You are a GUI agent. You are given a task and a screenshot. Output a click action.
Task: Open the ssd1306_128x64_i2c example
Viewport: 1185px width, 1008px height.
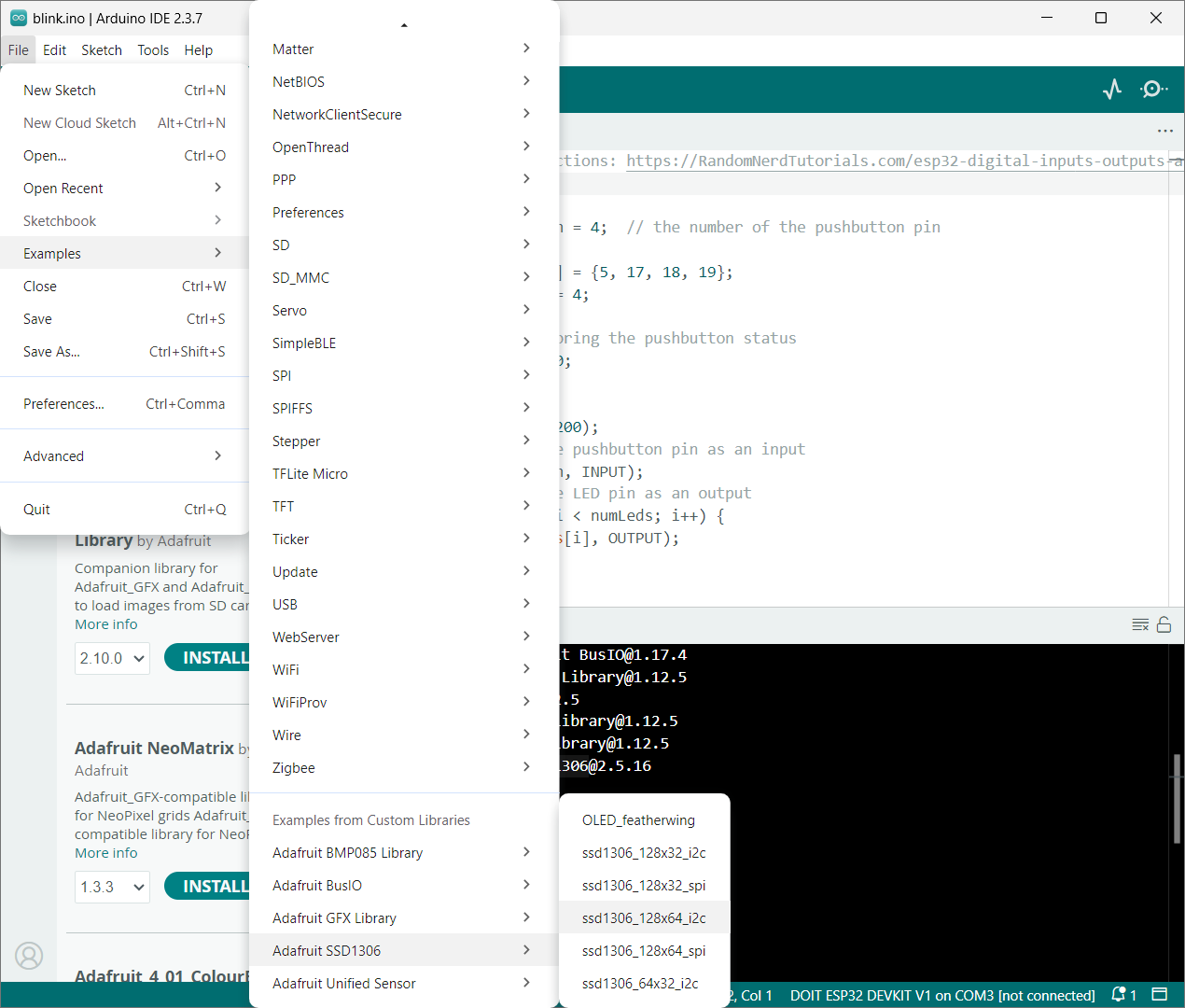pos(644,918)
